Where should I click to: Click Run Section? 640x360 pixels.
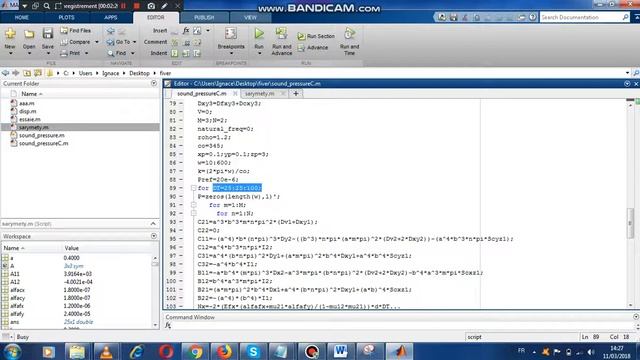pyautogui.click(x=316, y=36)
